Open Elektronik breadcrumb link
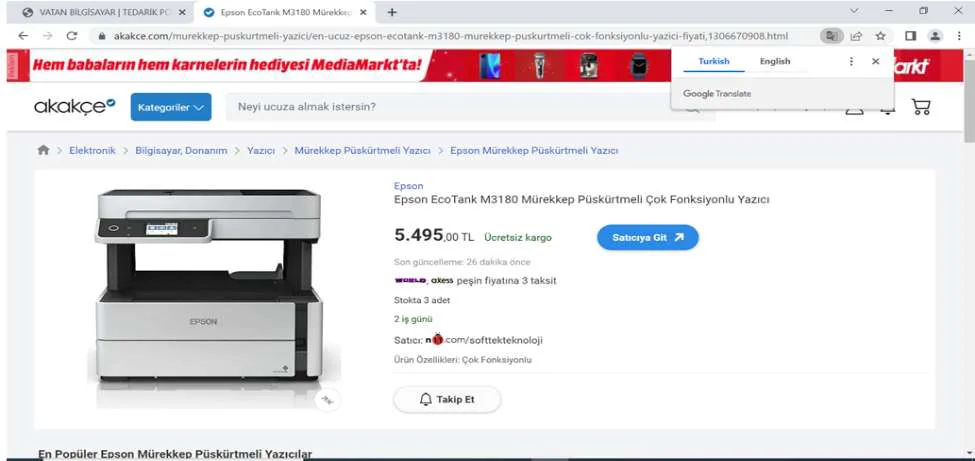This screenshot has height=461, width=975. pyautogui.click(x=92, y=151)
